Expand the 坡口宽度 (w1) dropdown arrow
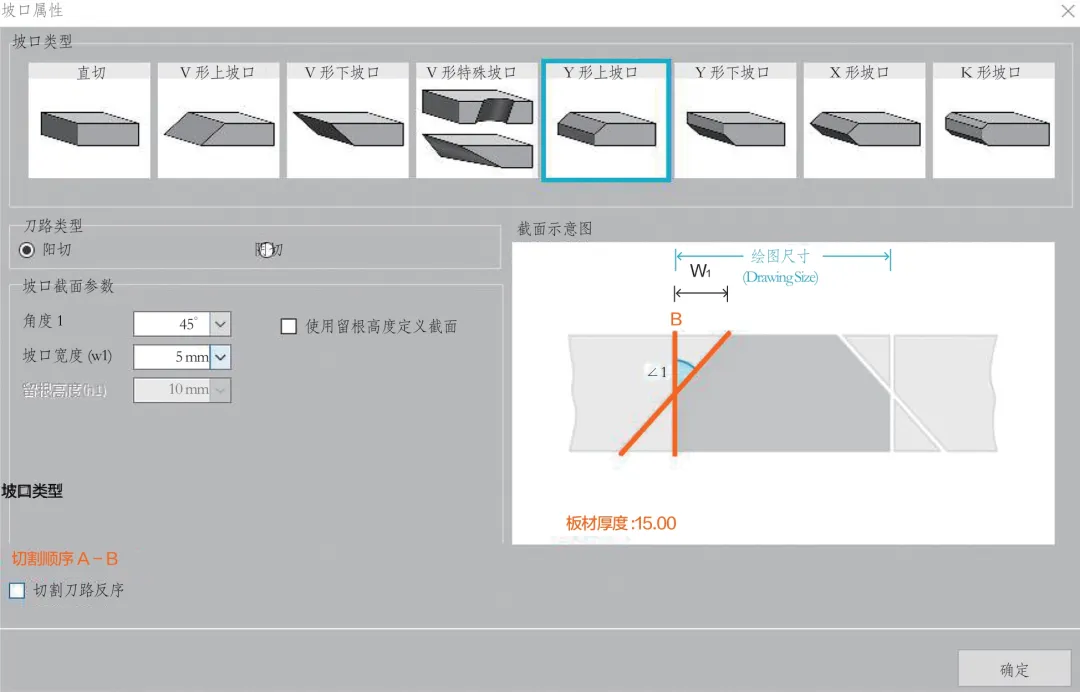This screenshot has height=692, width=1080. (x=220, y=357)
